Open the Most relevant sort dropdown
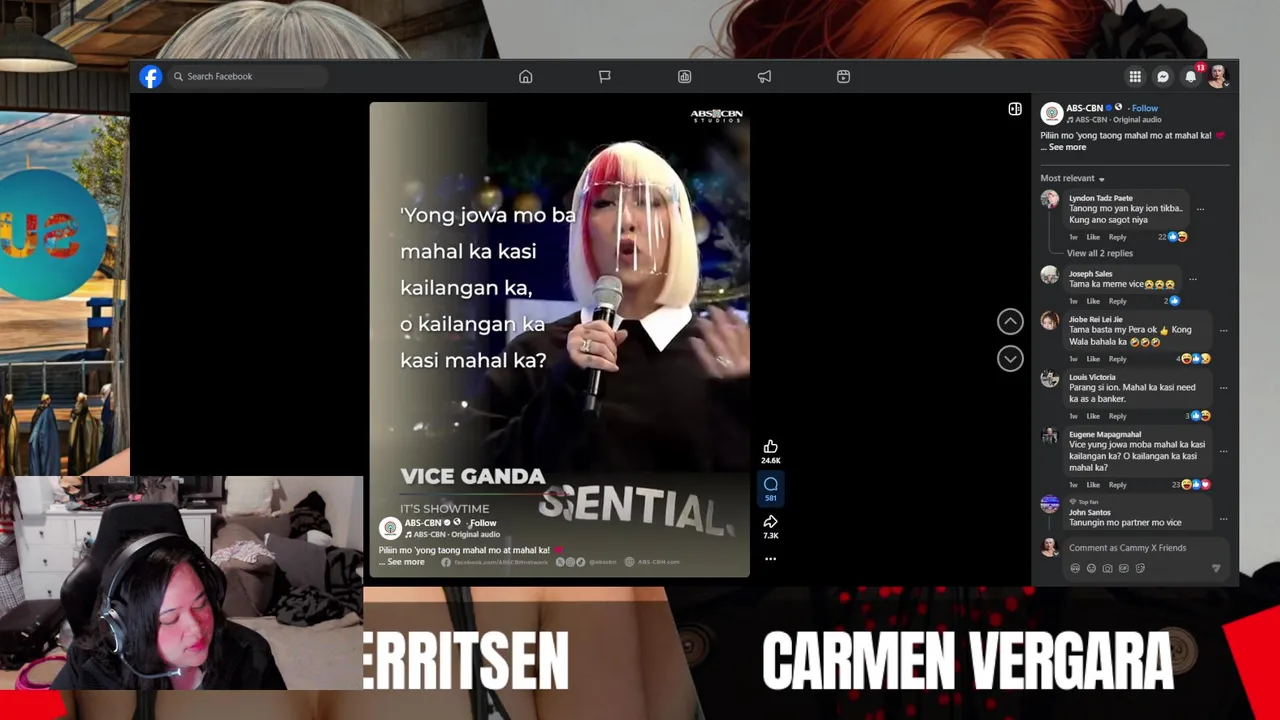Viewport: 1280px width, 720px height. click(x=1072, y=178)
